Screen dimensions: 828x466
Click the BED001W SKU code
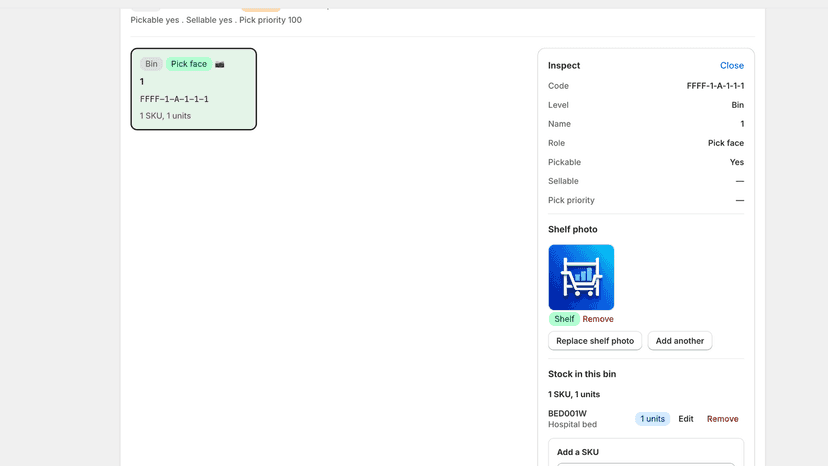pos(567,413)
